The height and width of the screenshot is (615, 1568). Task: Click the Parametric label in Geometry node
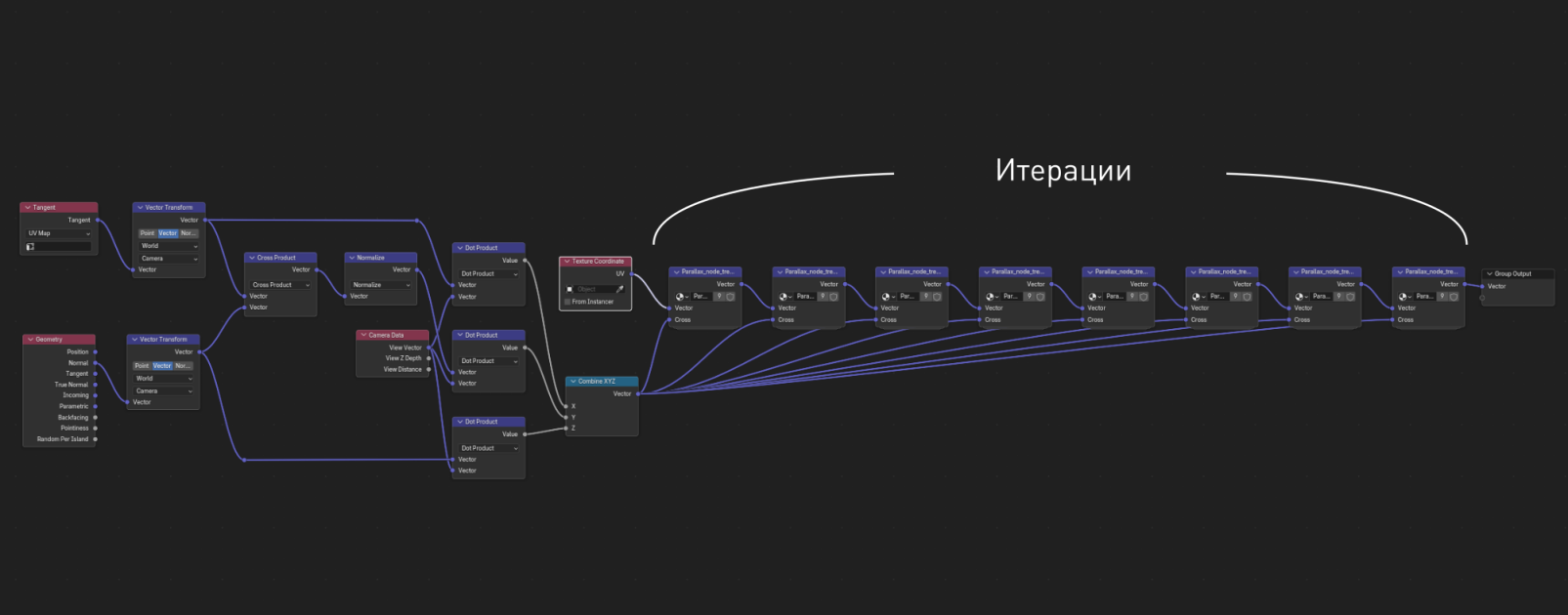coord(73,406)
